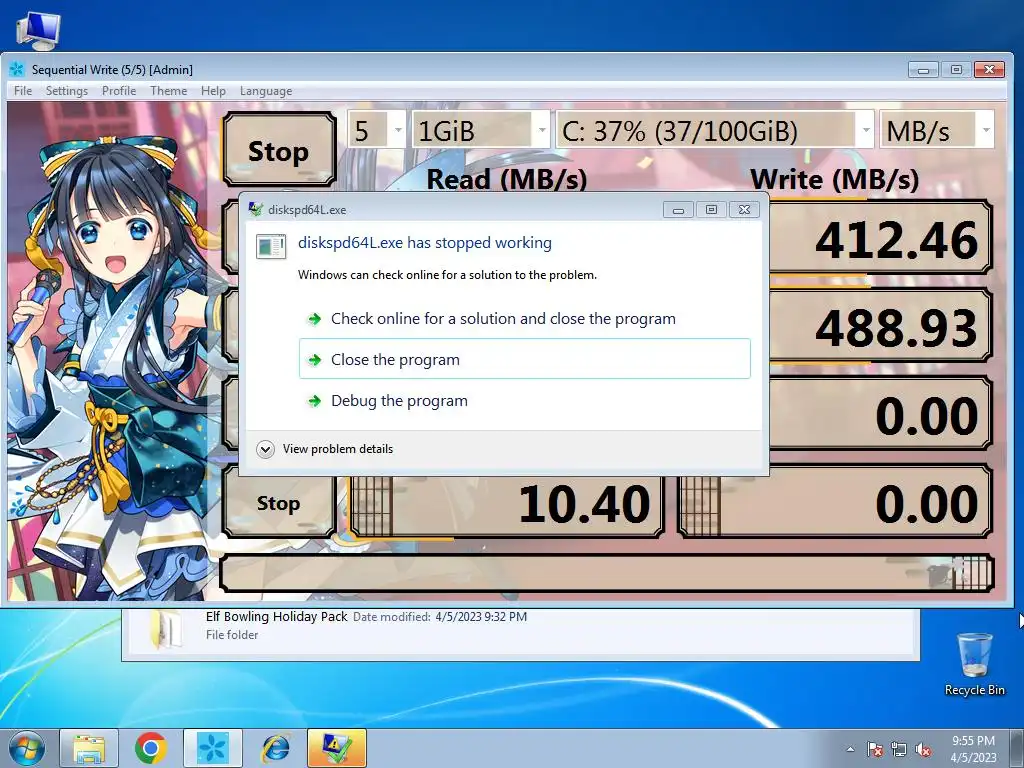Choose Debug the program option
The height and width of the screenshot is (768, 1024).
pyautogui.click(x=524, y=400)
